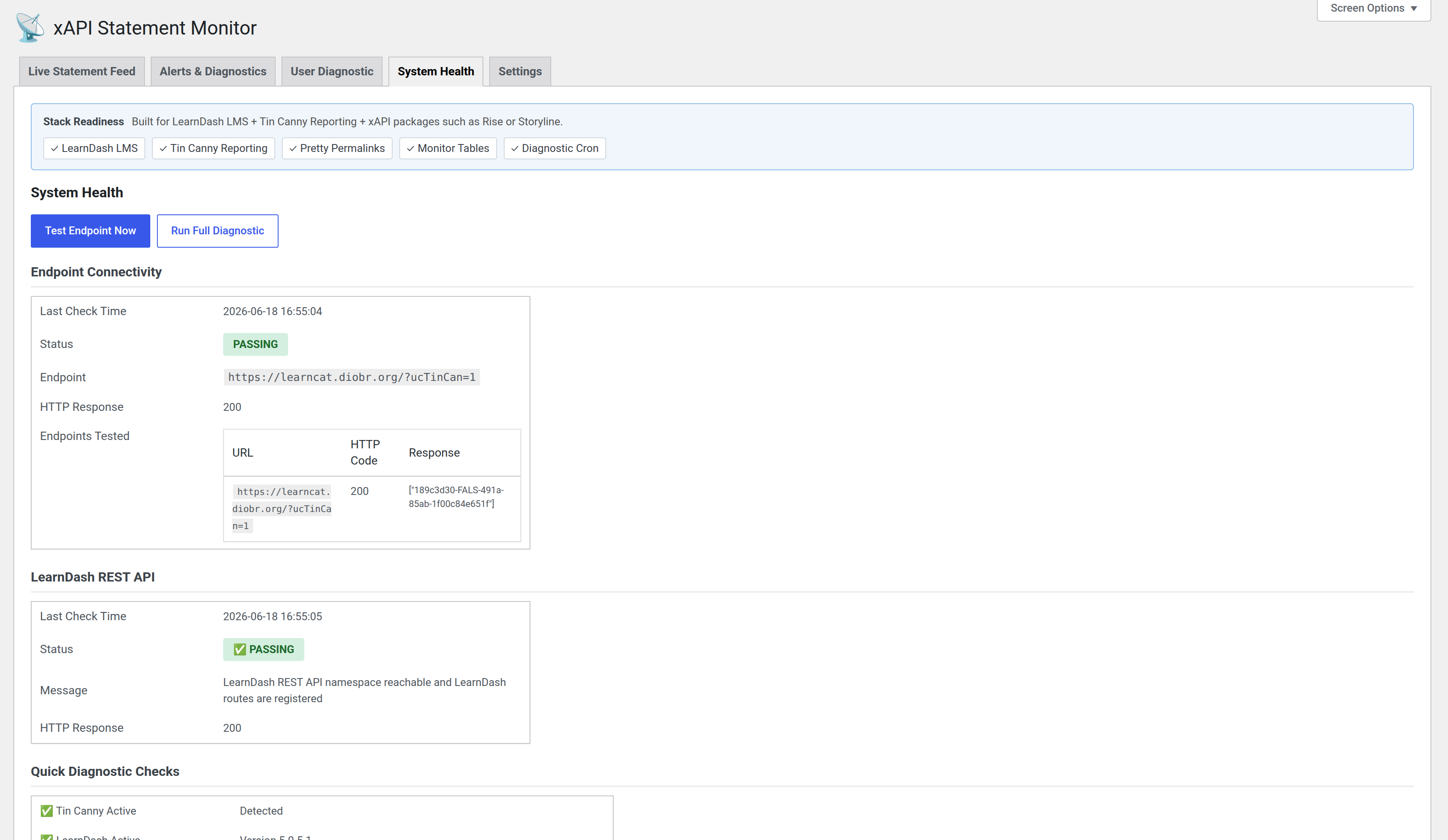
Task: Click the Run Full Diagnostic button
Action: [217, 231]
